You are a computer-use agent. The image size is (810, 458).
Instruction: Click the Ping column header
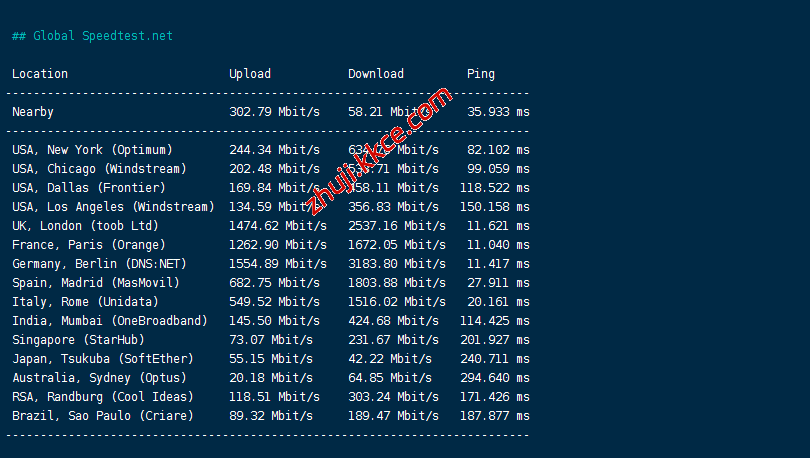click(x=480, y=74)
